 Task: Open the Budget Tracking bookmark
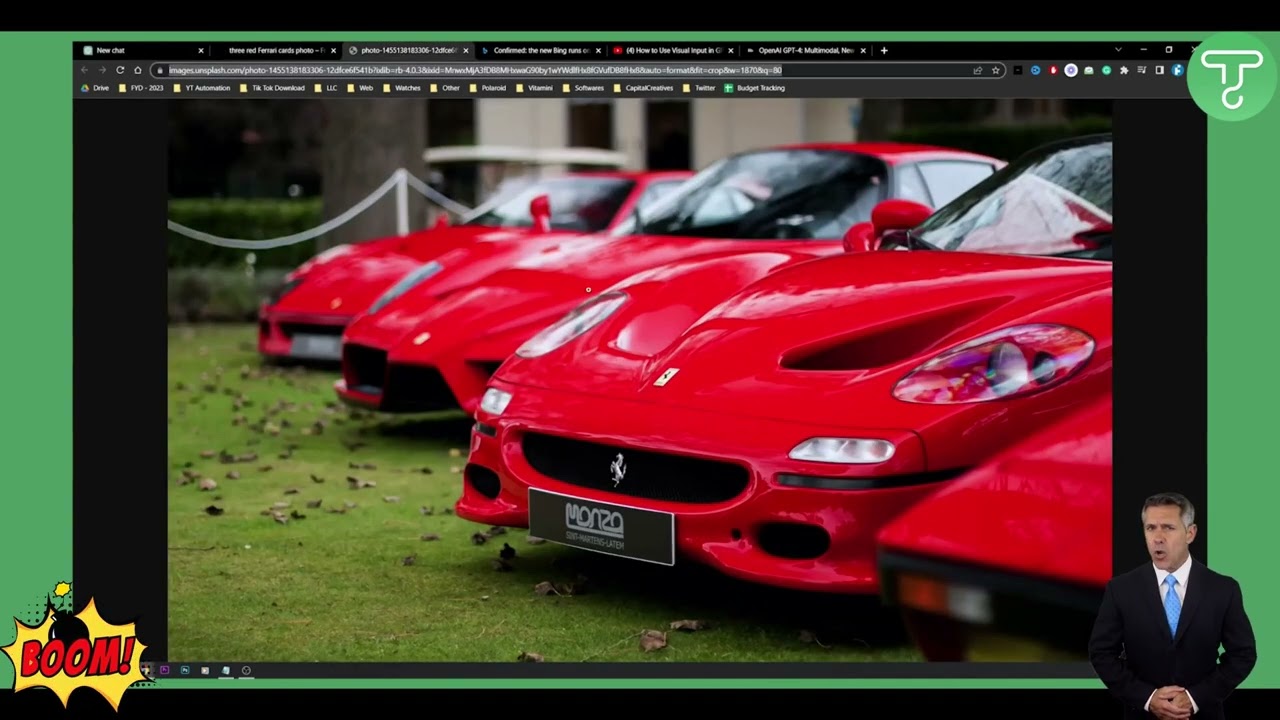pyautogui.click(x=759, y=88)
